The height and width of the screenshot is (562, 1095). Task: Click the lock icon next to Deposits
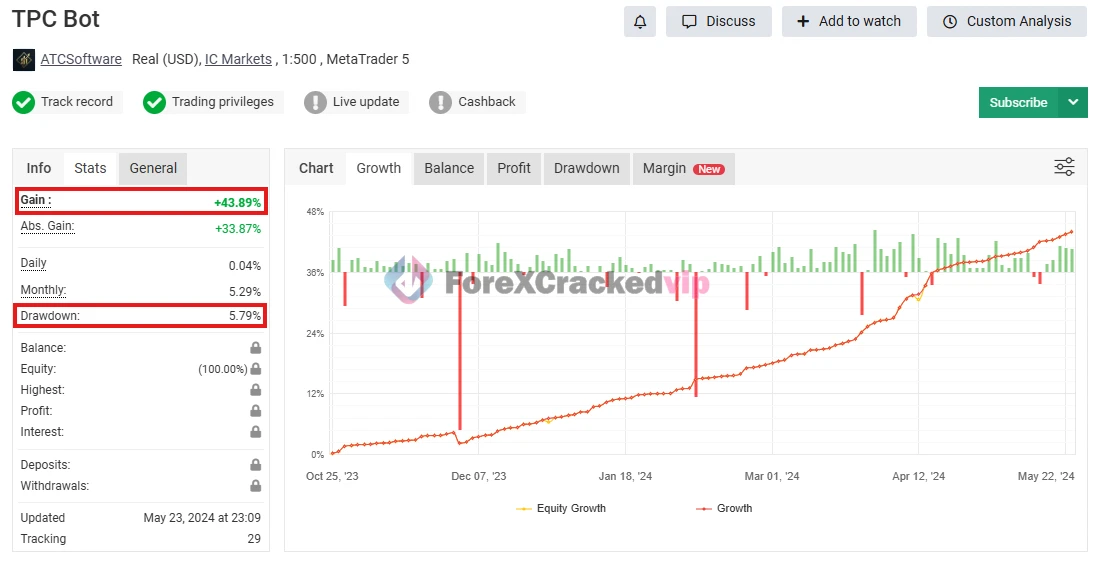tap(256, 464)
